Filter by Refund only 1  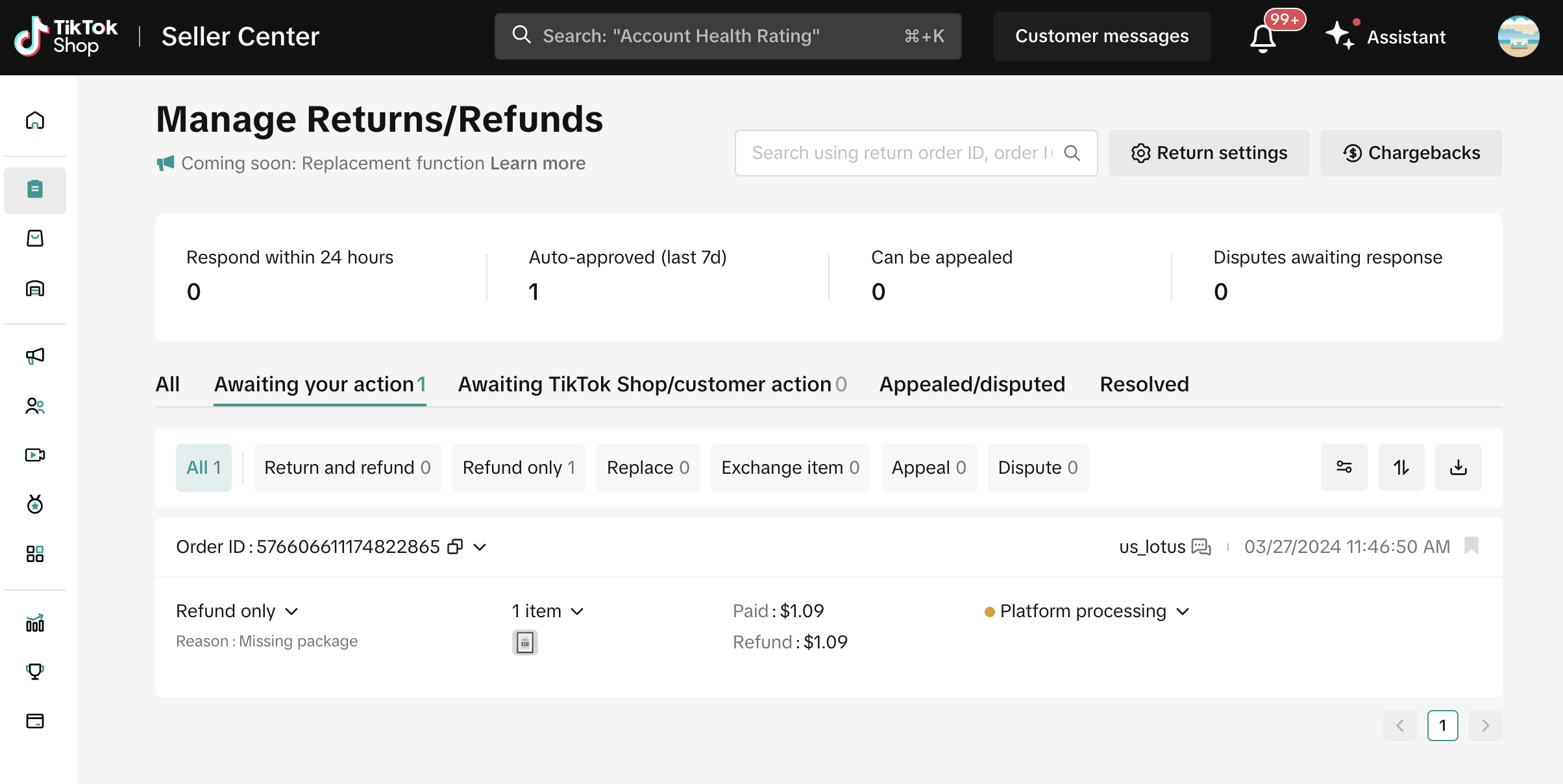pos(519,467)
